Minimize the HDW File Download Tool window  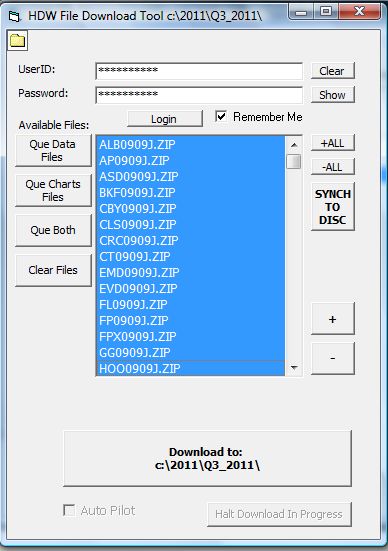[x=301, y=12]
